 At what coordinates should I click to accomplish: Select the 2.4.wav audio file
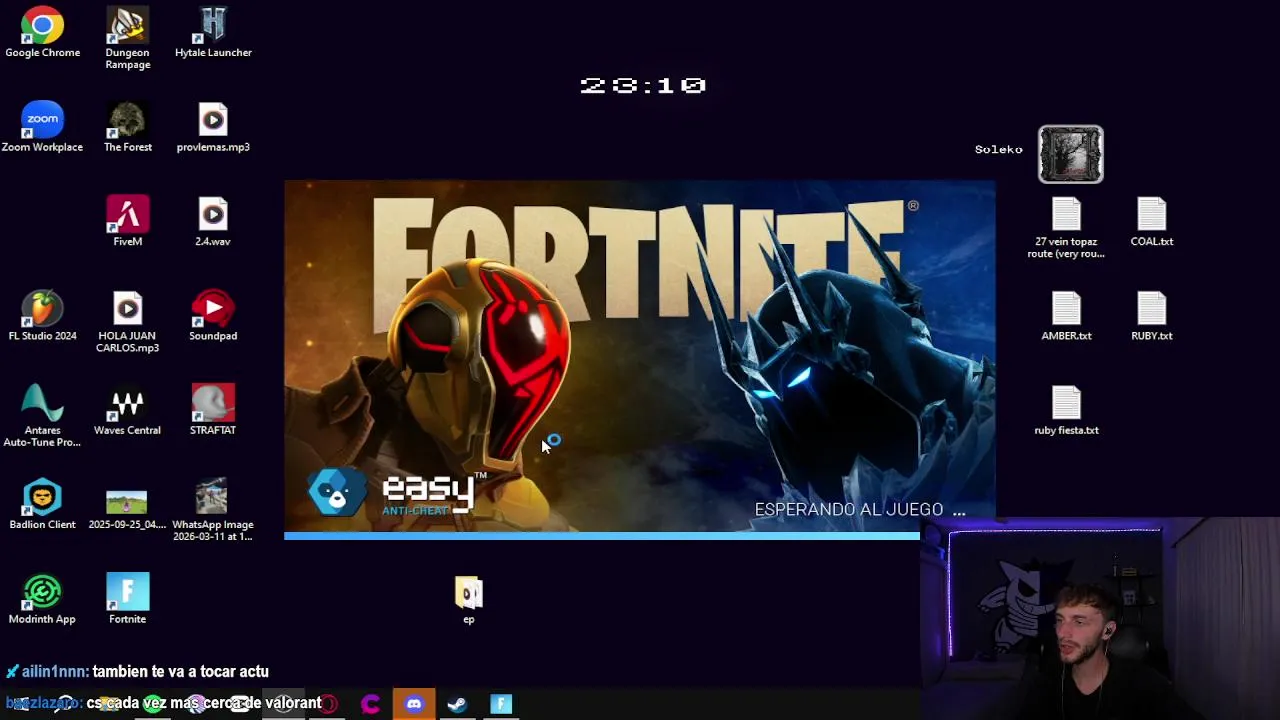pos(213,221)
